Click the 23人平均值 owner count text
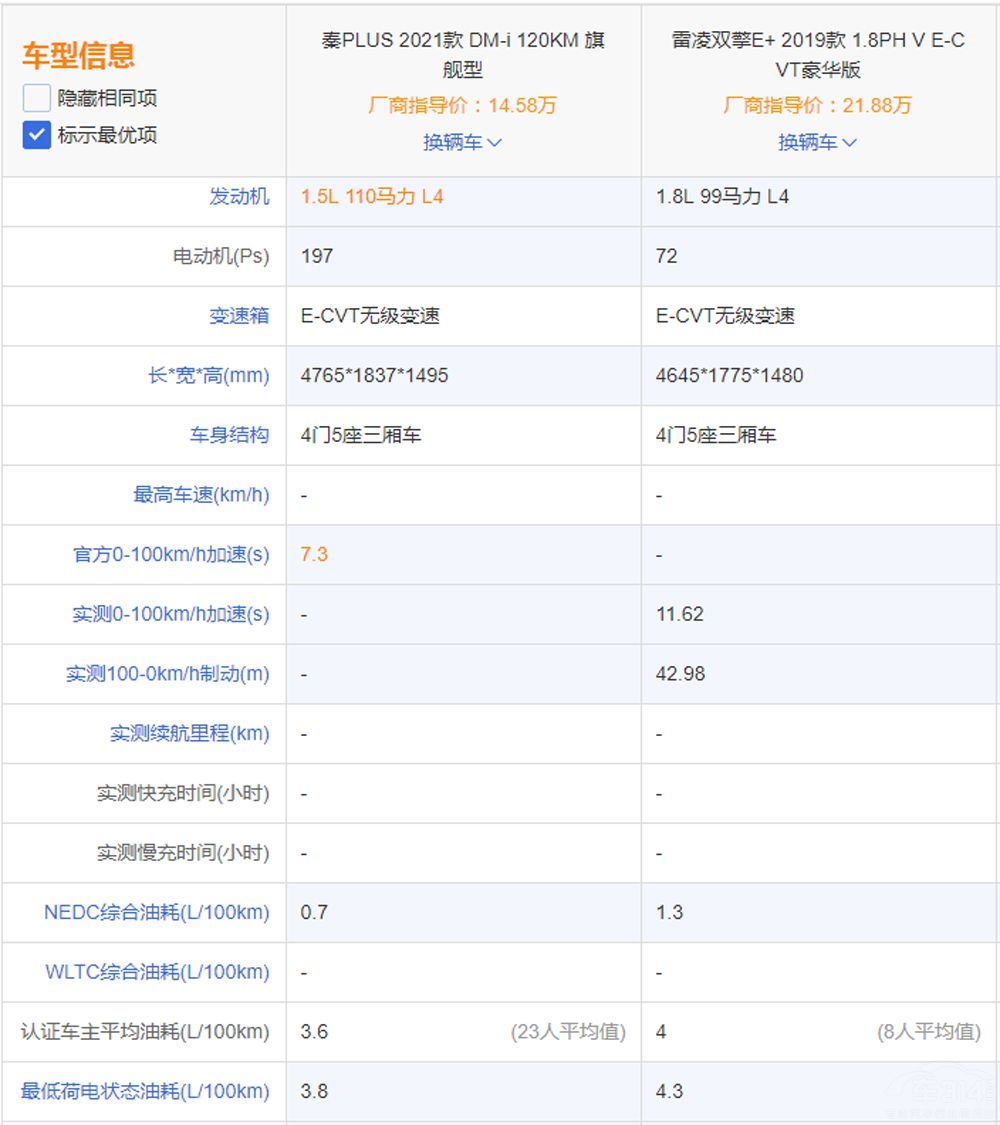1000x1125 pixels. click(x=567, y=1032)
